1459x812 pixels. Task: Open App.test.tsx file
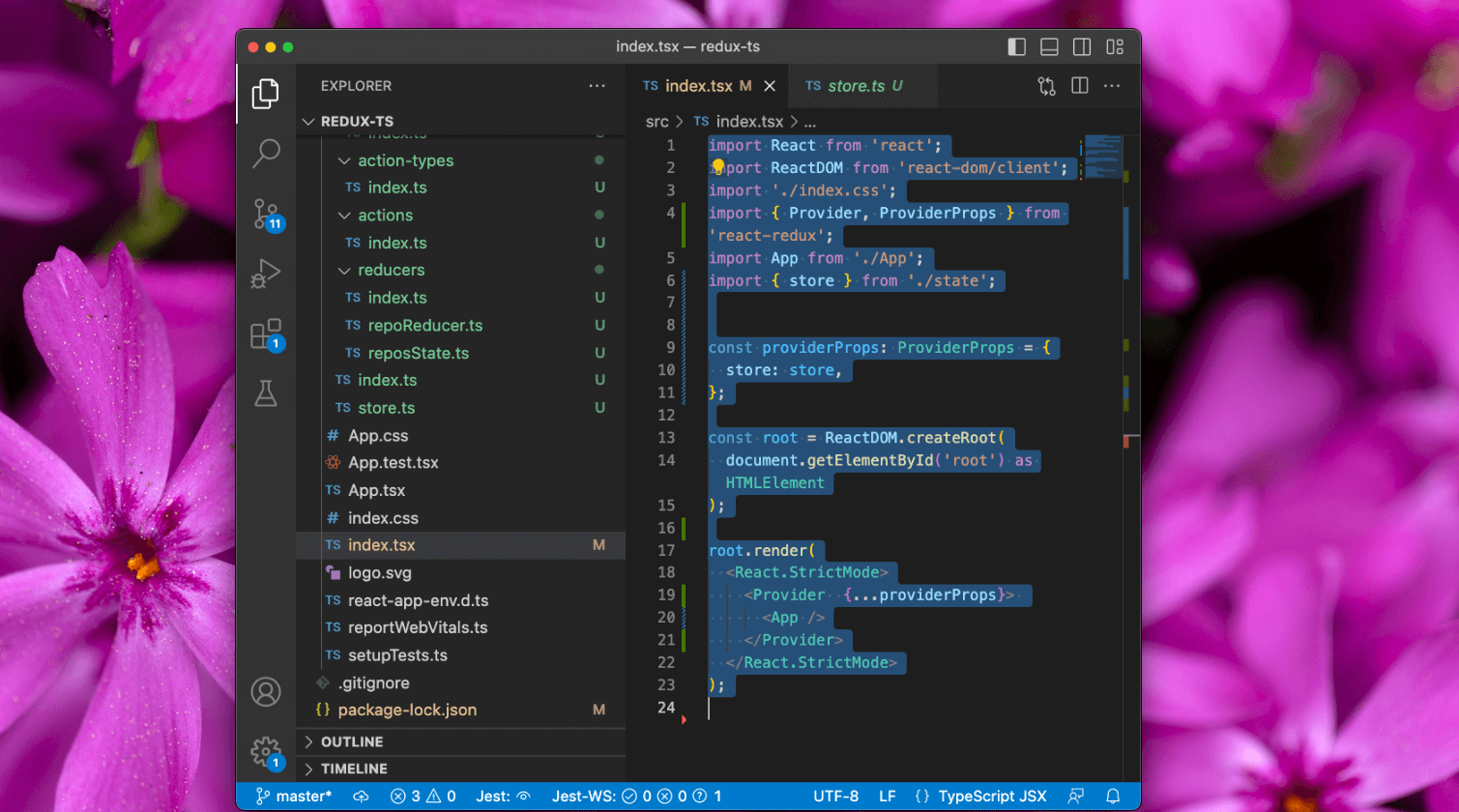point(393,462)
